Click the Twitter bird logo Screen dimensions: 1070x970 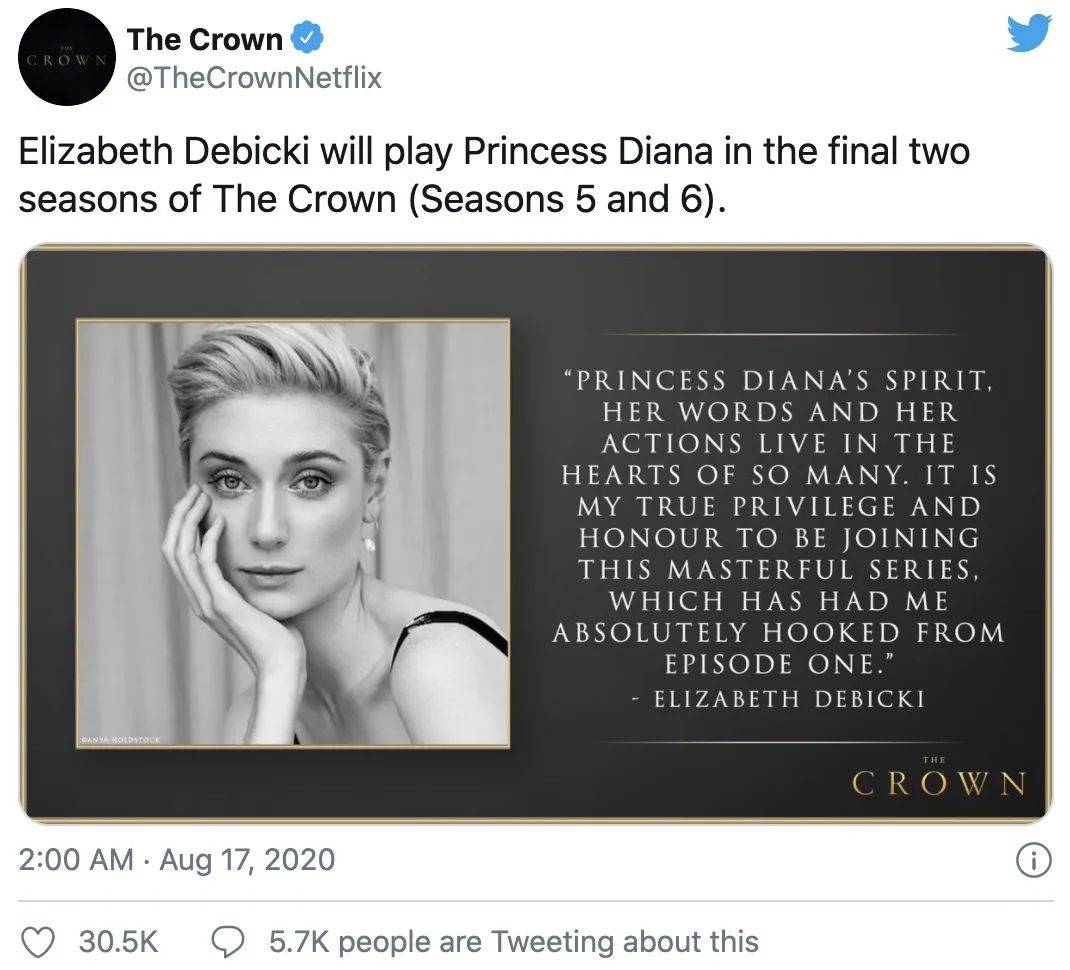point(1029,33)
